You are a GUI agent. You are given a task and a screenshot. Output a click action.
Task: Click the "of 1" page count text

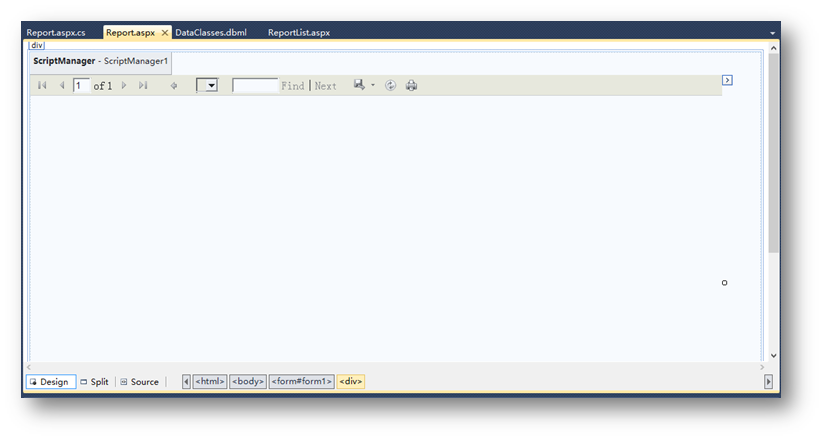103,86
